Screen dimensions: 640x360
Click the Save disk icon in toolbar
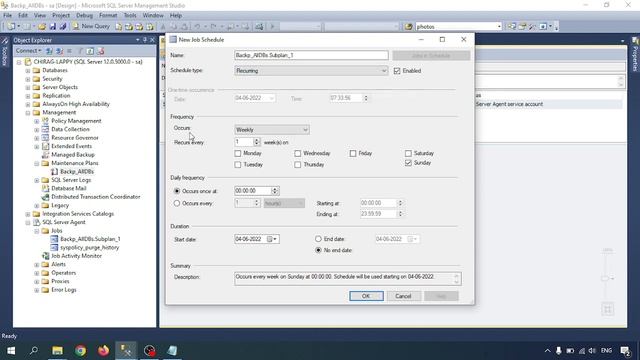53,27
